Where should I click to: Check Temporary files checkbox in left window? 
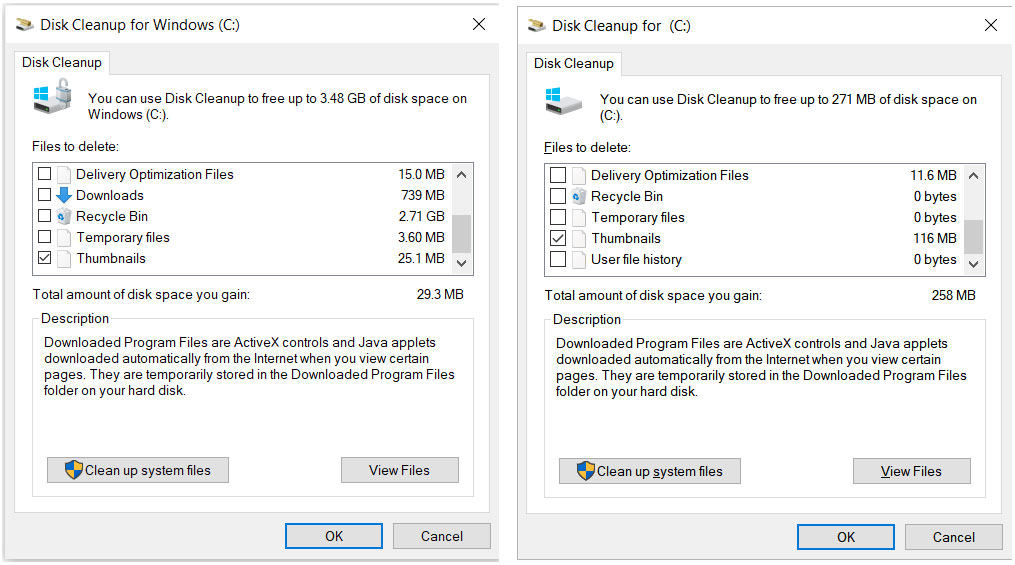44,236
